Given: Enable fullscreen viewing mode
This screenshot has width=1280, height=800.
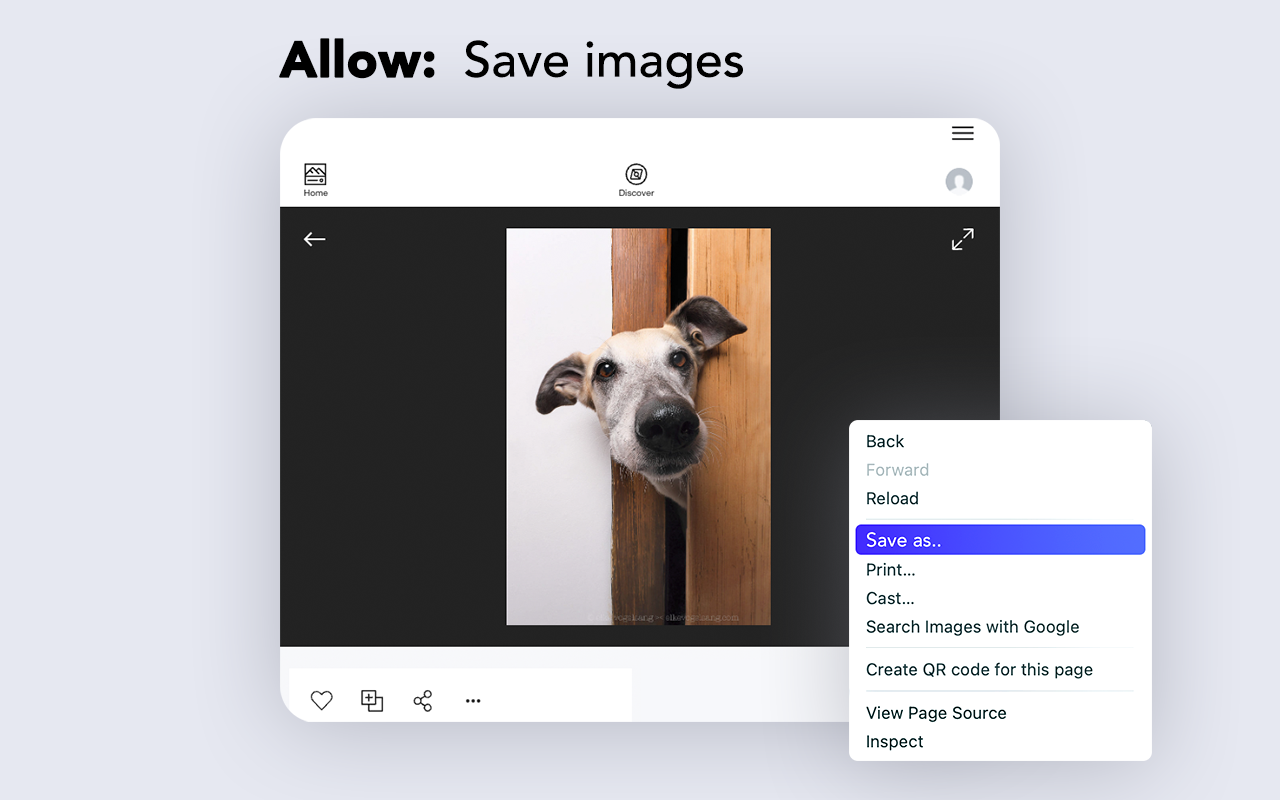Looking at the screenshot, I should (x=962, y=239).
